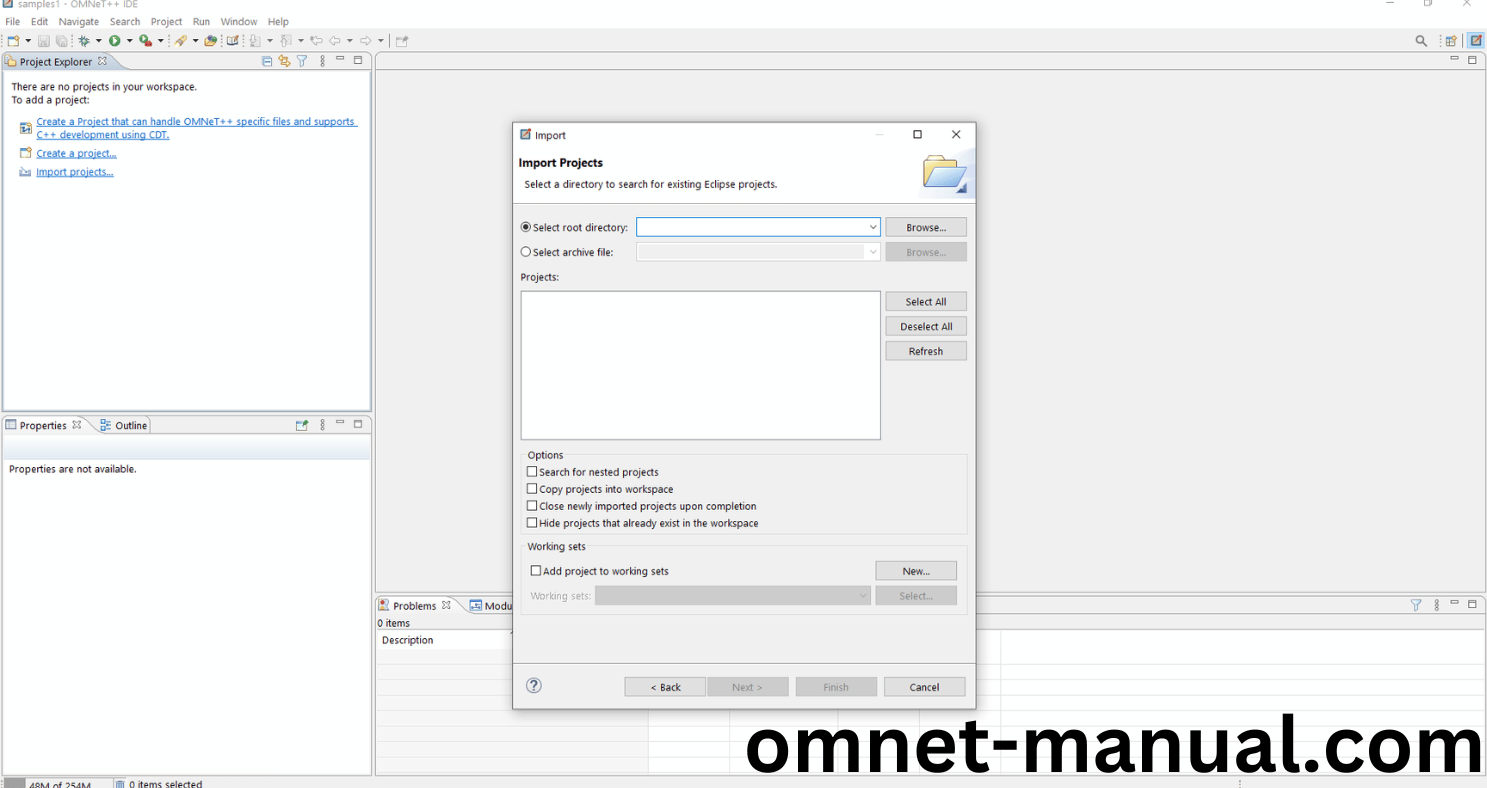Check Hide projects that already exist
The height and width of the screenshot is (788, 1487).
click(x=532, y=523)
